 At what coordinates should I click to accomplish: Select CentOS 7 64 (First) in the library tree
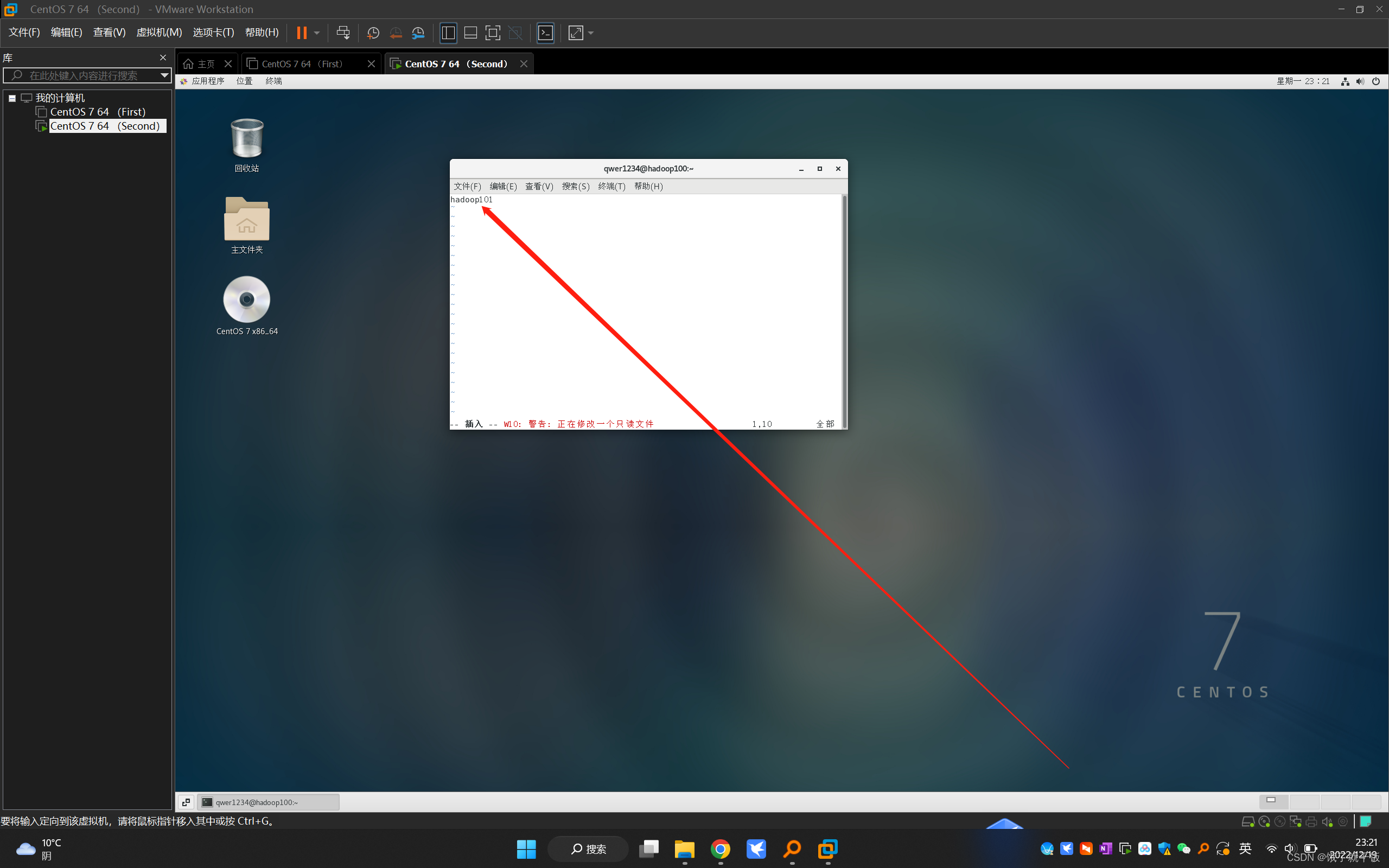98,112
